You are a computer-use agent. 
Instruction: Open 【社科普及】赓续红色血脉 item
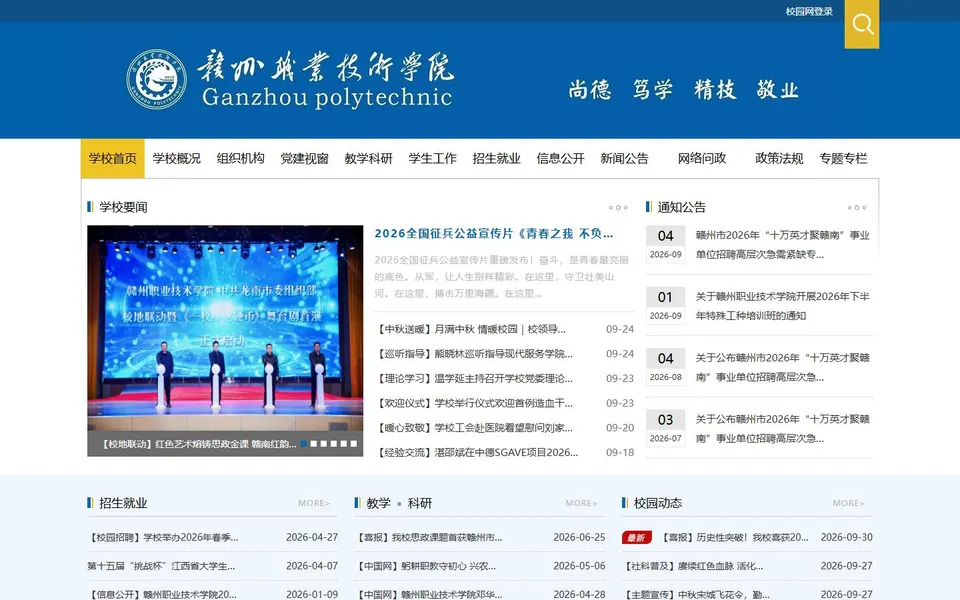click(693, 566)
